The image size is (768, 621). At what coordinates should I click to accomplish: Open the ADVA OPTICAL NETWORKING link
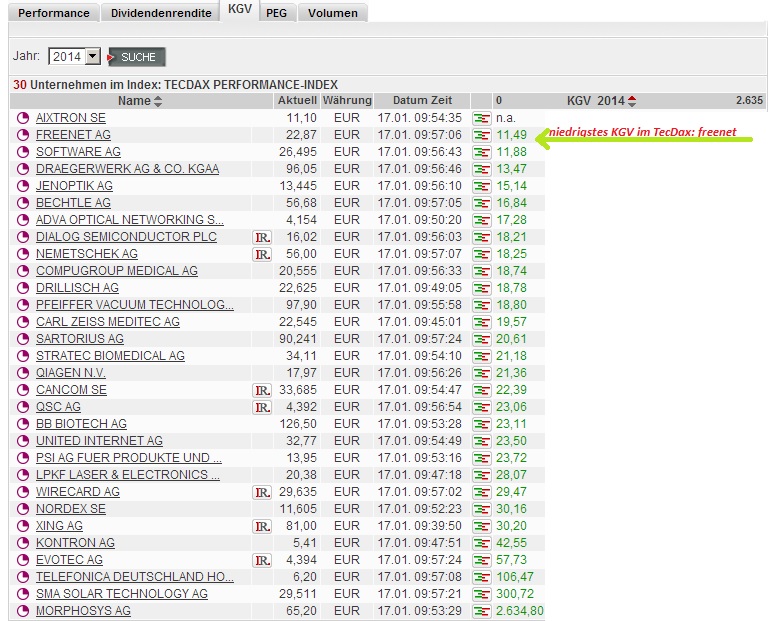(x=130, y=220)
